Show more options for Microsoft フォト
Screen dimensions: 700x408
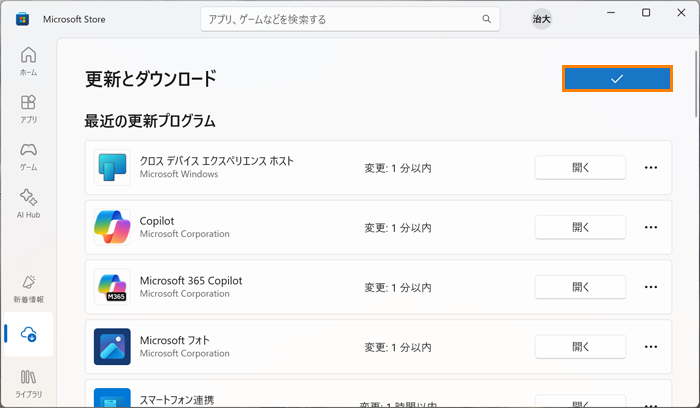coord(650,346)
